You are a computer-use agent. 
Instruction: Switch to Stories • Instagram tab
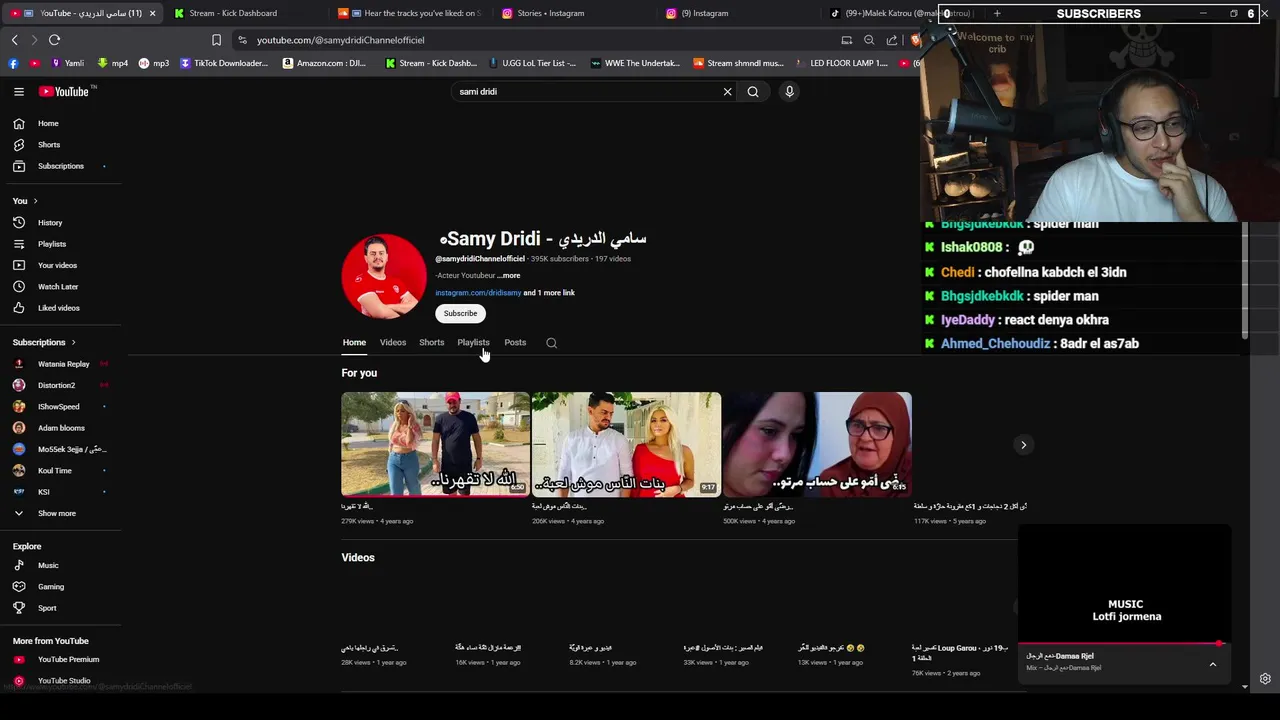tap(551, 13)
